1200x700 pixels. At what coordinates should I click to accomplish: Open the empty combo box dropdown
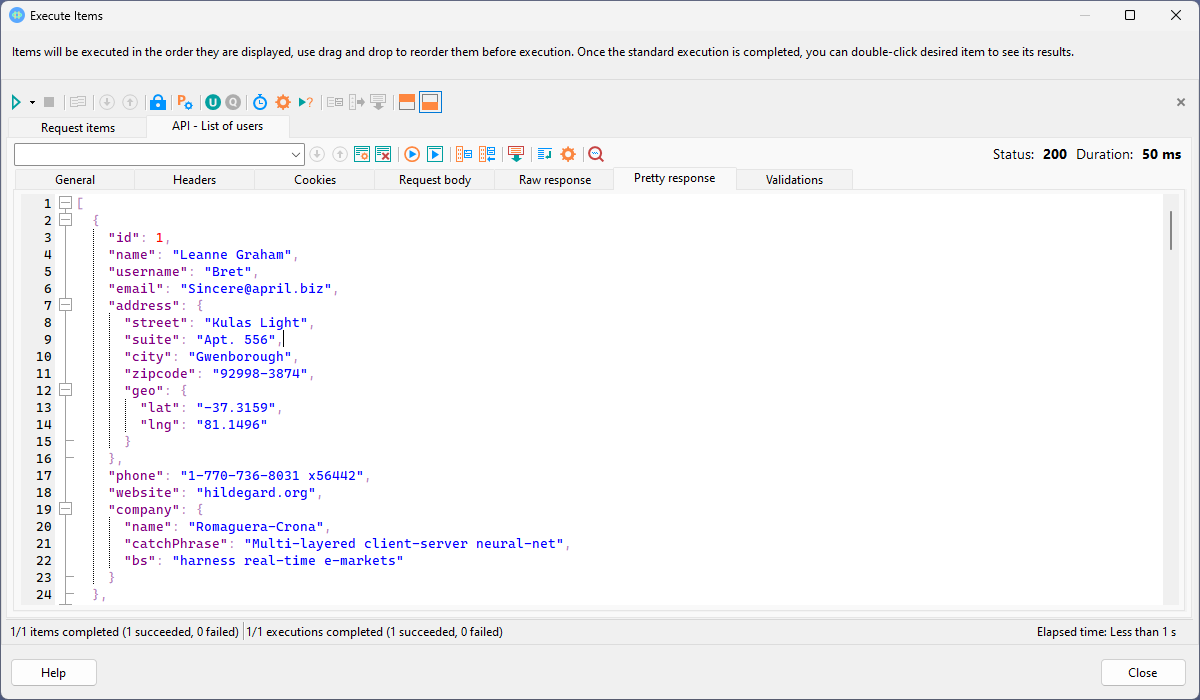pos(296,154)
